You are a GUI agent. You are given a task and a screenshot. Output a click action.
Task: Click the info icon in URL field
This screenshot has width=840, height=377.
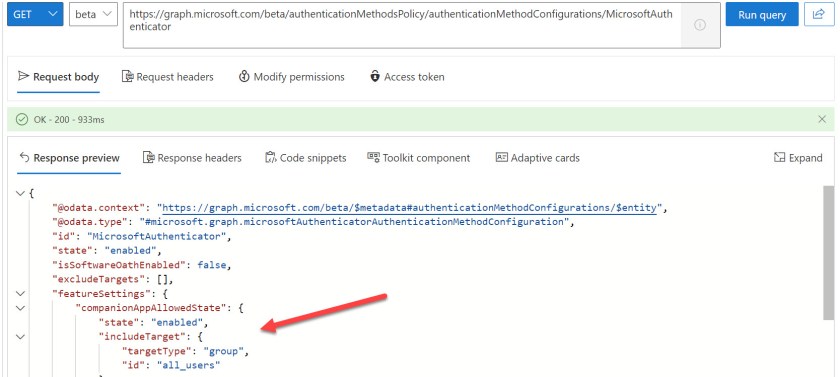[x=700, y=25]
